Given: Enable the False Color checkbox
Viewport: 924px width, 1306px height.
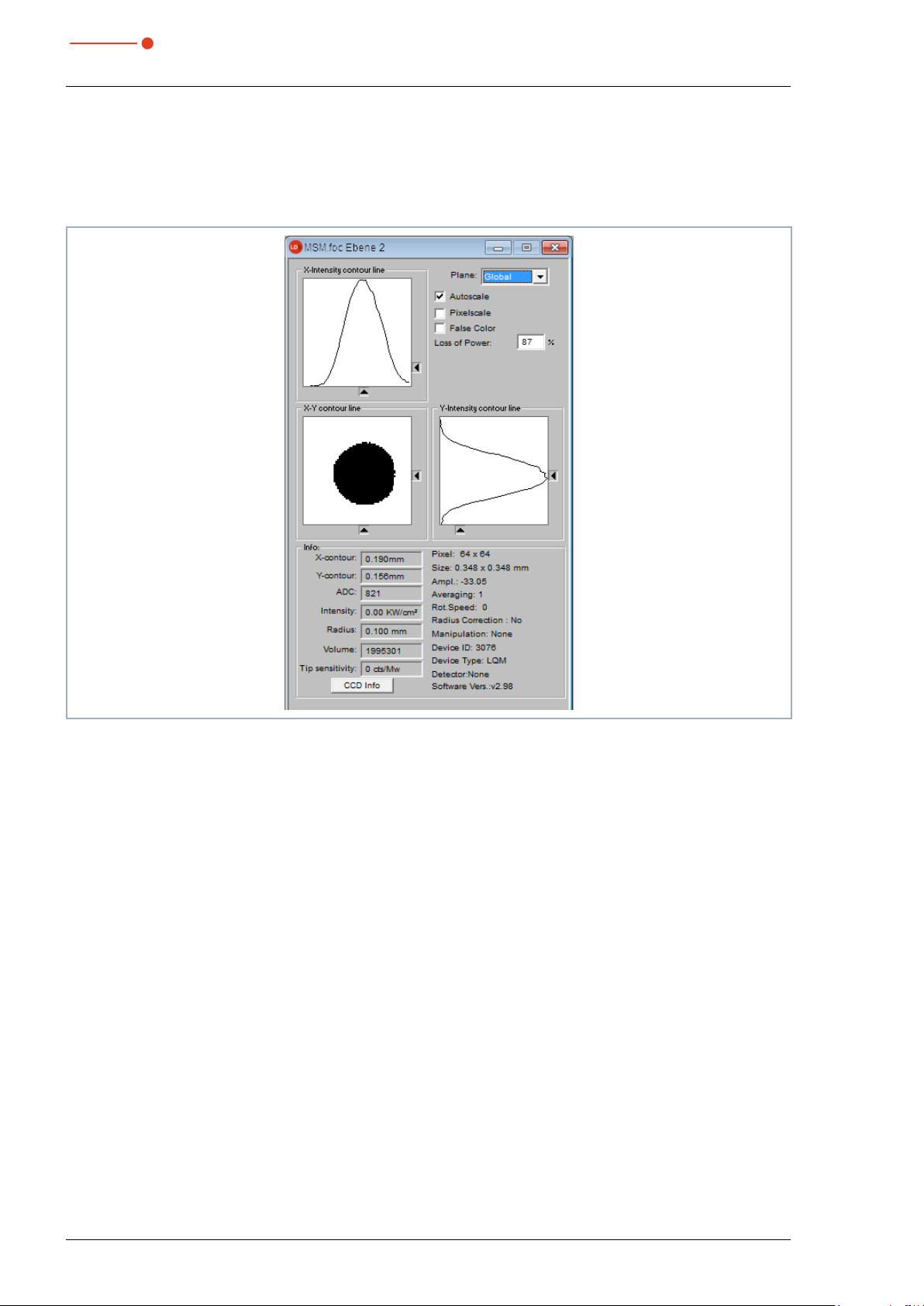Looking at the screenshot, I should [440, 328].
